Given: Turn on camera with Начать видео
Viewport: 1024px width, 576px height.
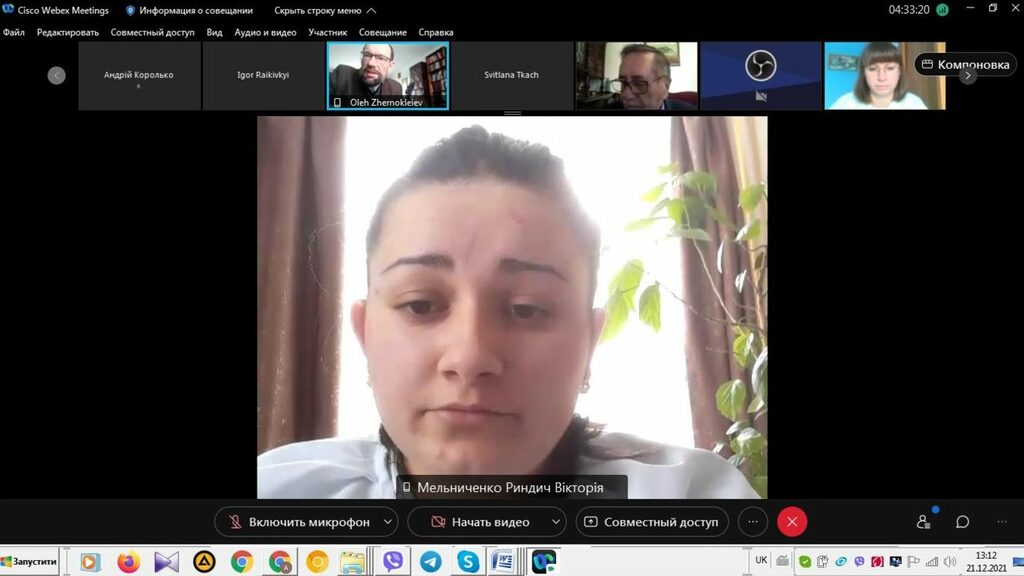Looking at the screenshot, I should pyautogui.click(x=480, y=522).
